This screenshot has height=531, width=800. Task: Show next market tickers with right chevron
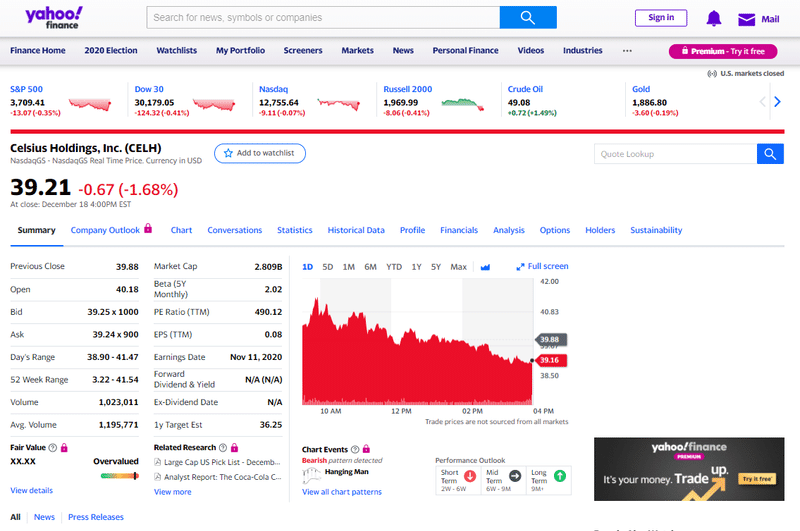777,102
